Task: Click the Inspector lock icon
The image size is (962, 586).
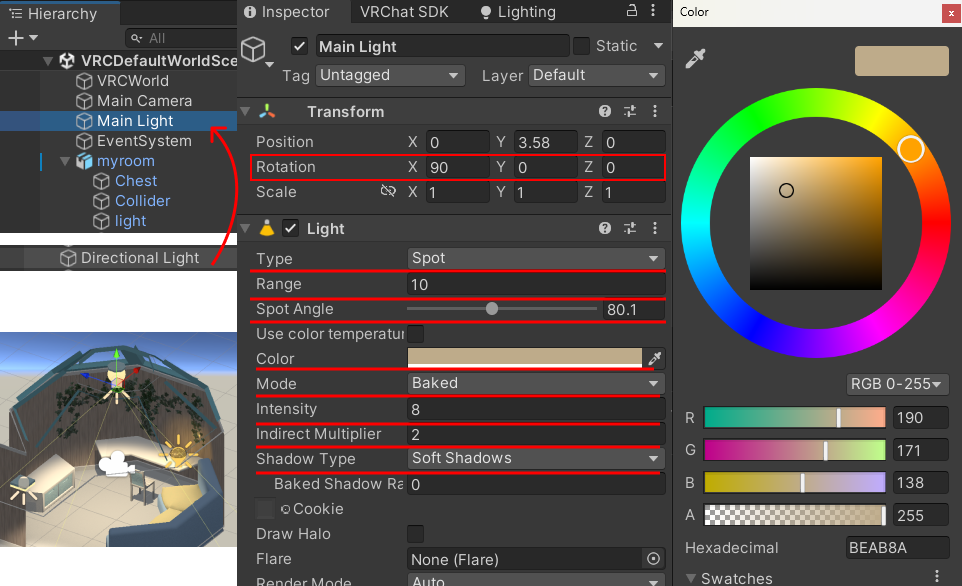Action: pos(631,11)
